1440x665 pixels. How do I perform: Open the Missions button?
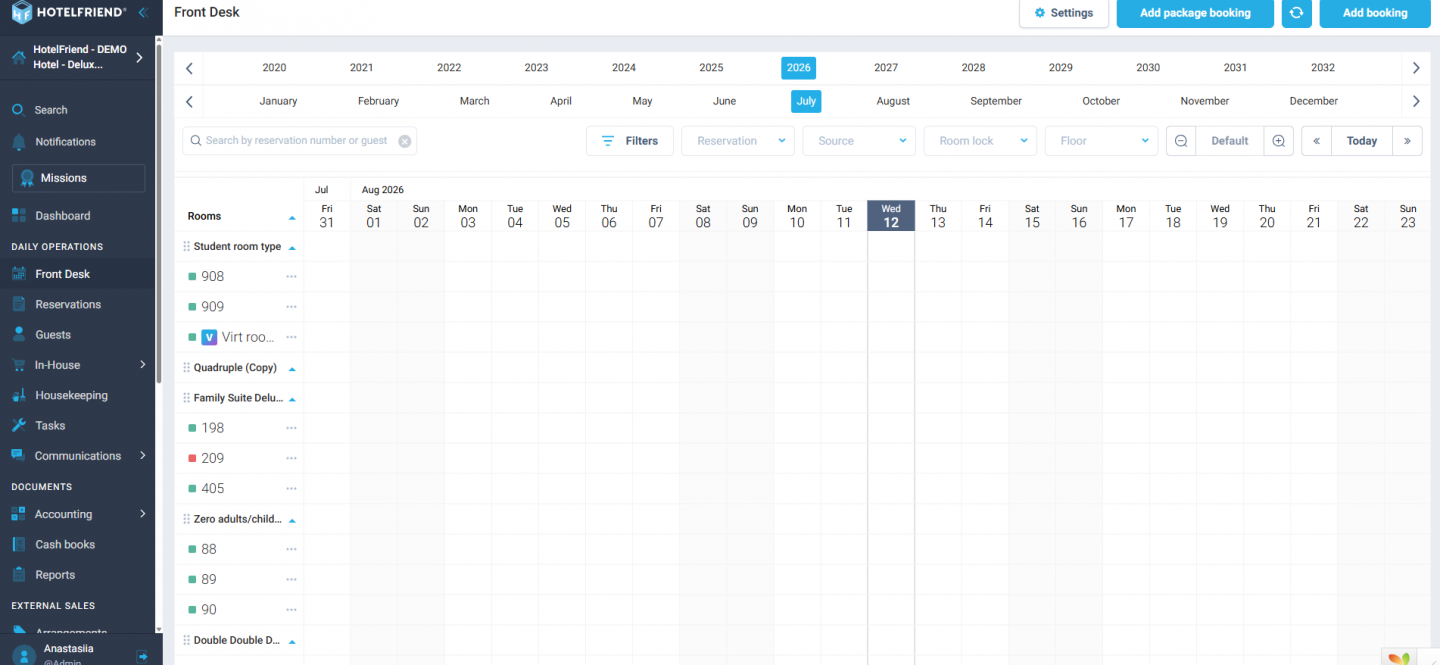(78, 178)
